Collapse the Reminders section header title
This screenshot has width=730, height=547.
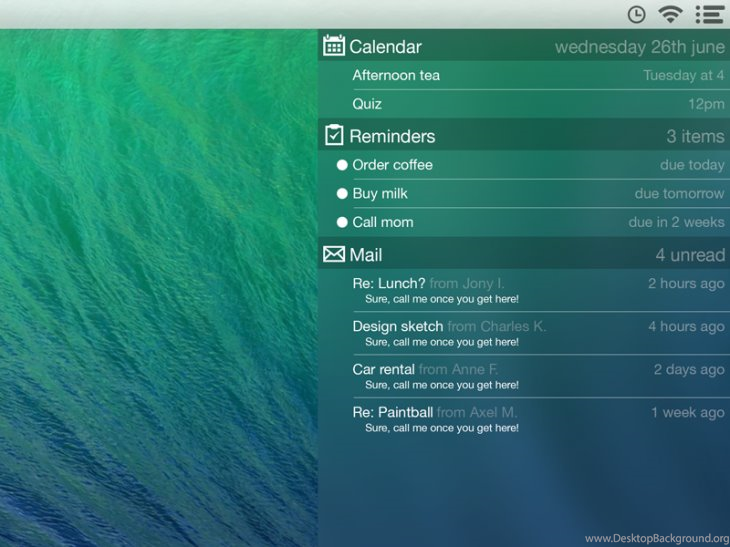392,136
